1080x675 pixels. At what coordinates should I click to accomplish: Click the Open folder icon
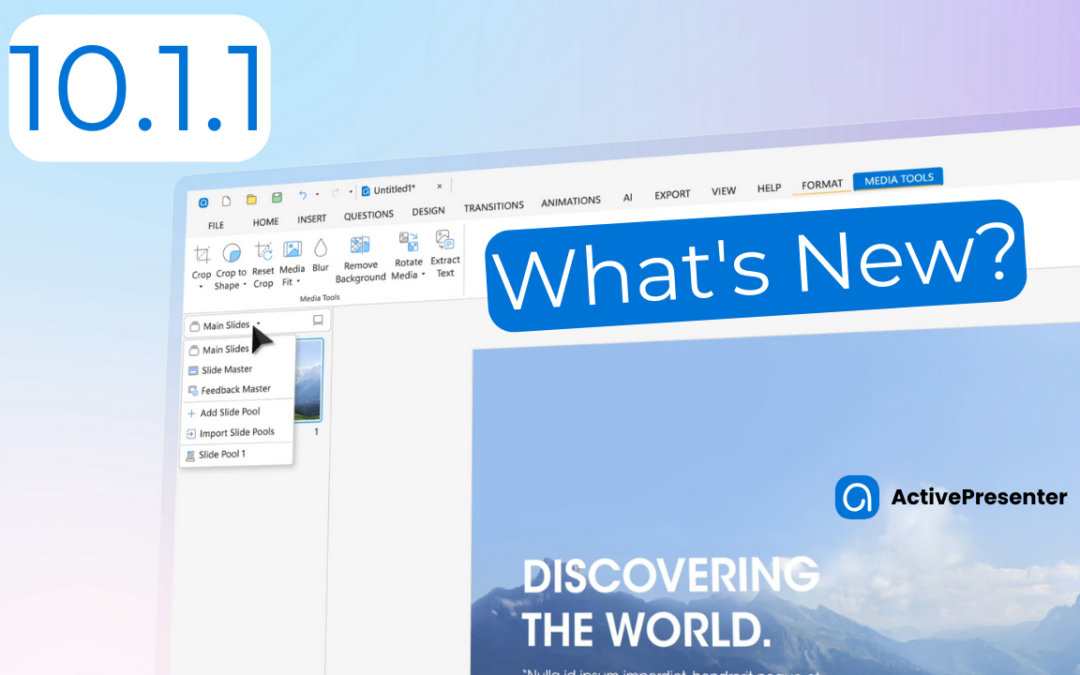(251, 199)
